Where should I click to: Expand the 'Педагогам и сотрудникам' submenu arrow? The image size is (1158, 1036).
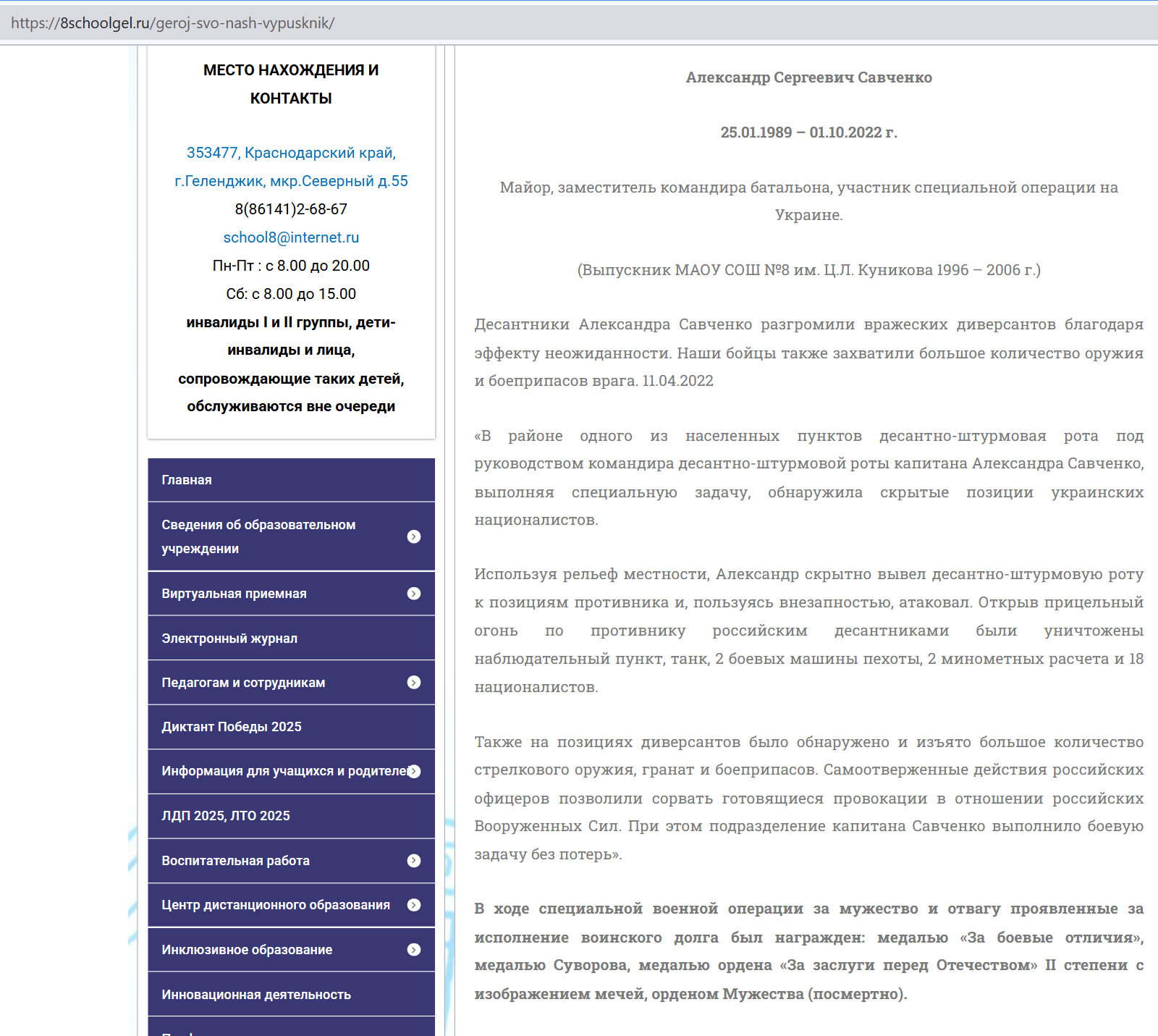(x=414, y=683)
